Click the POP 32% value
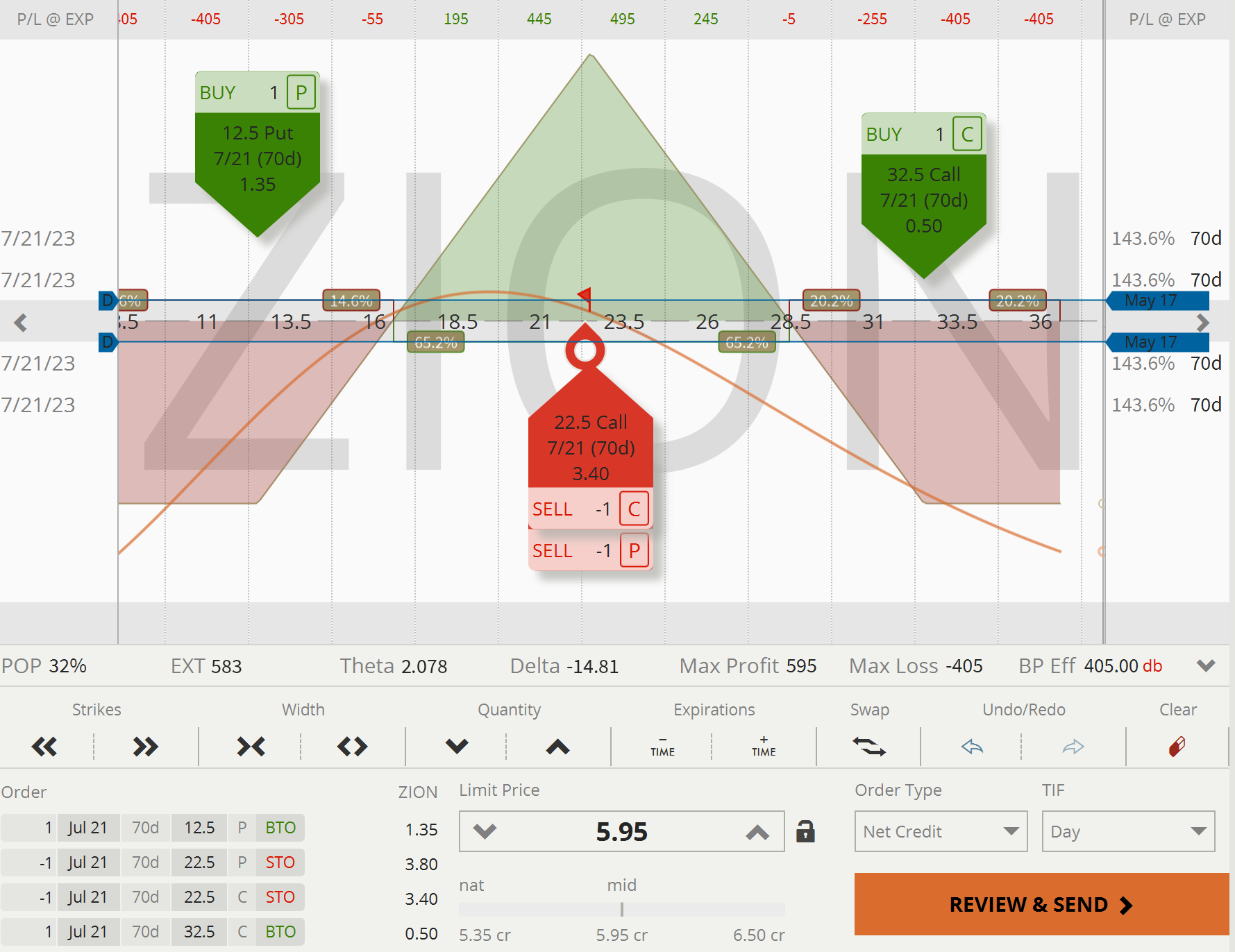Image resolution: width=1235 pixels, height=952 pixels. tap(68, 666)
